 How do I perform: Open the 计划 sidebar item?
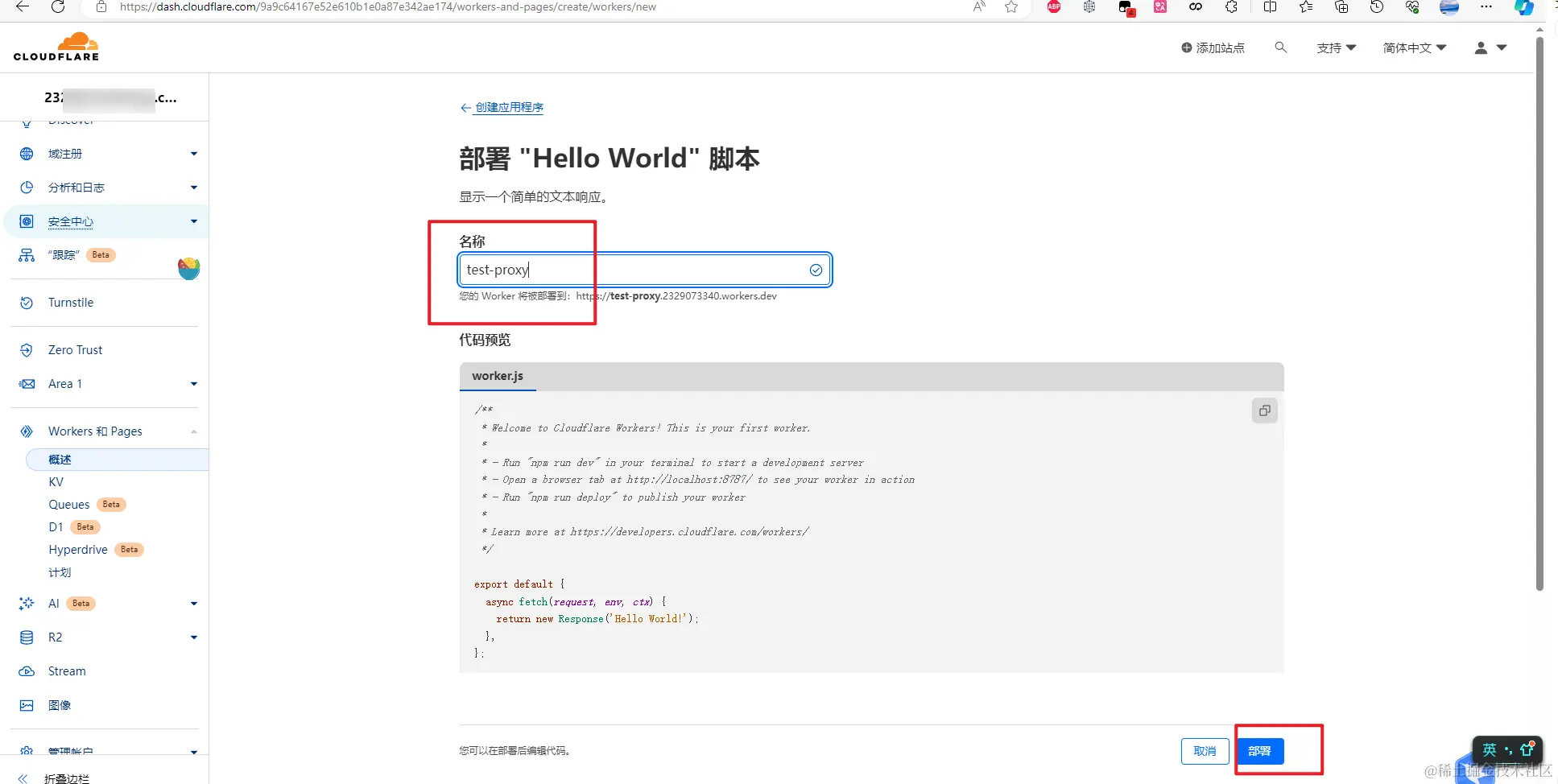pos(60,572)
